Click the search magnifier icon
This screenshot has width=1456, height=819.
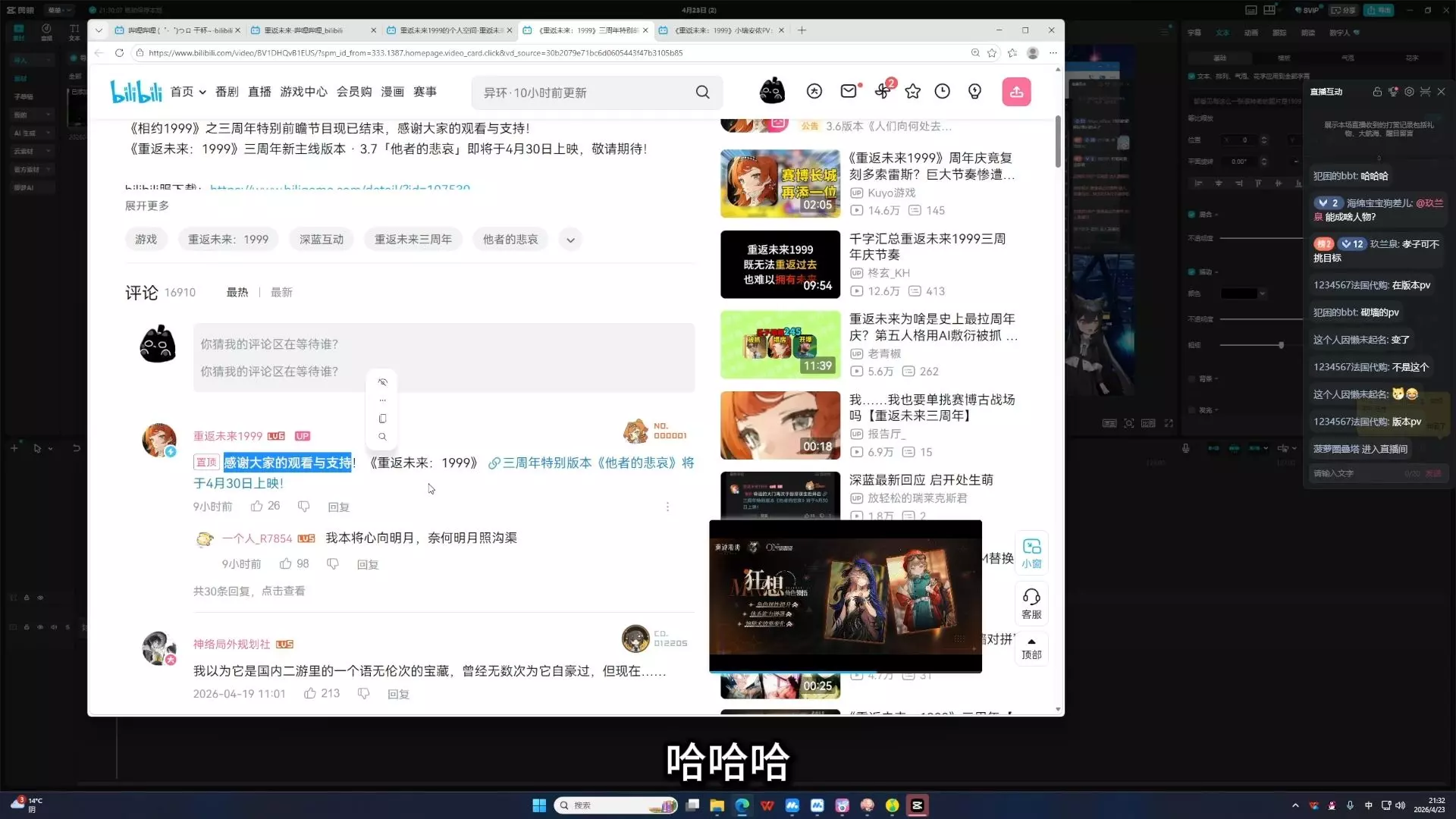(702, 92)
